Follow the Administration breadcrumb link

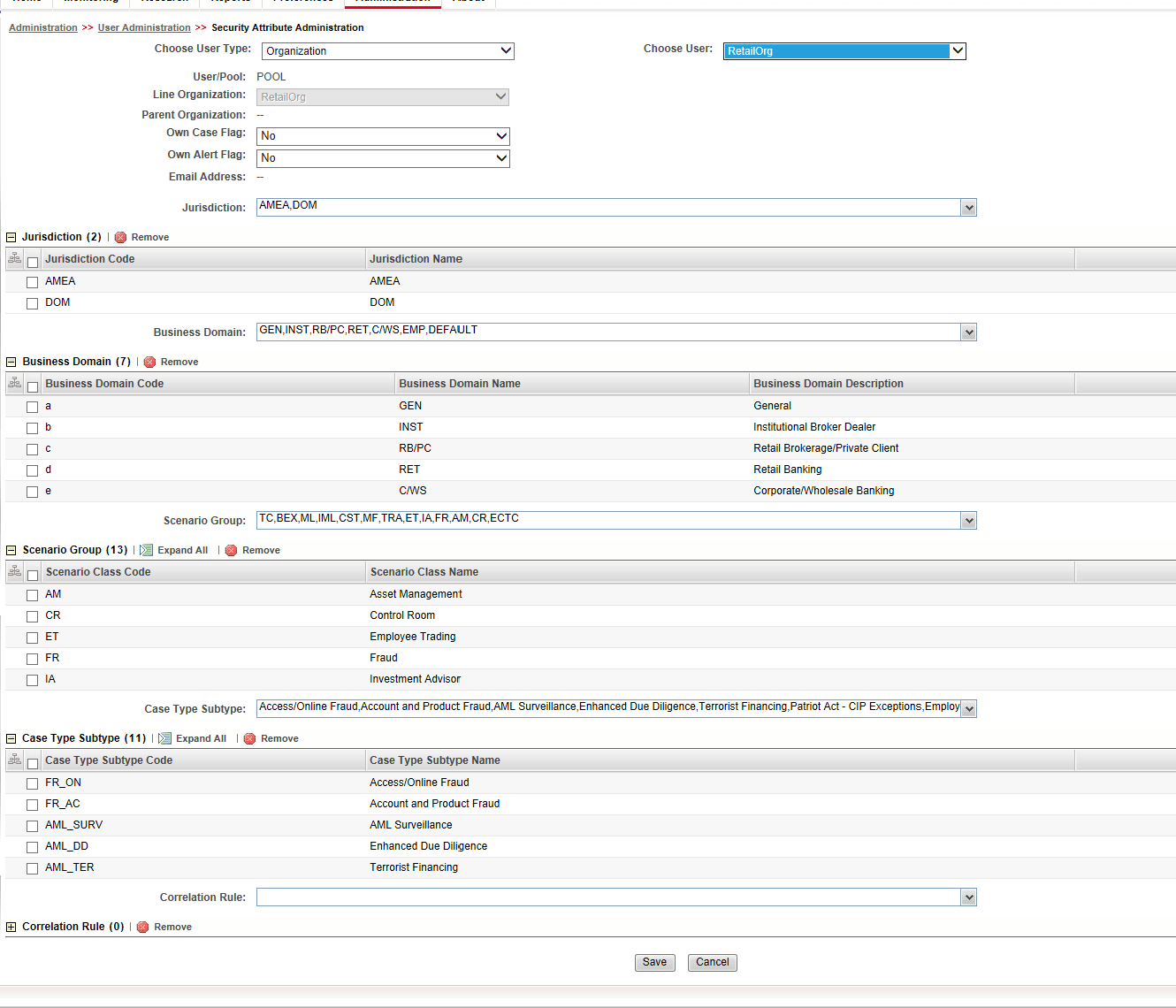coord(43,27)
